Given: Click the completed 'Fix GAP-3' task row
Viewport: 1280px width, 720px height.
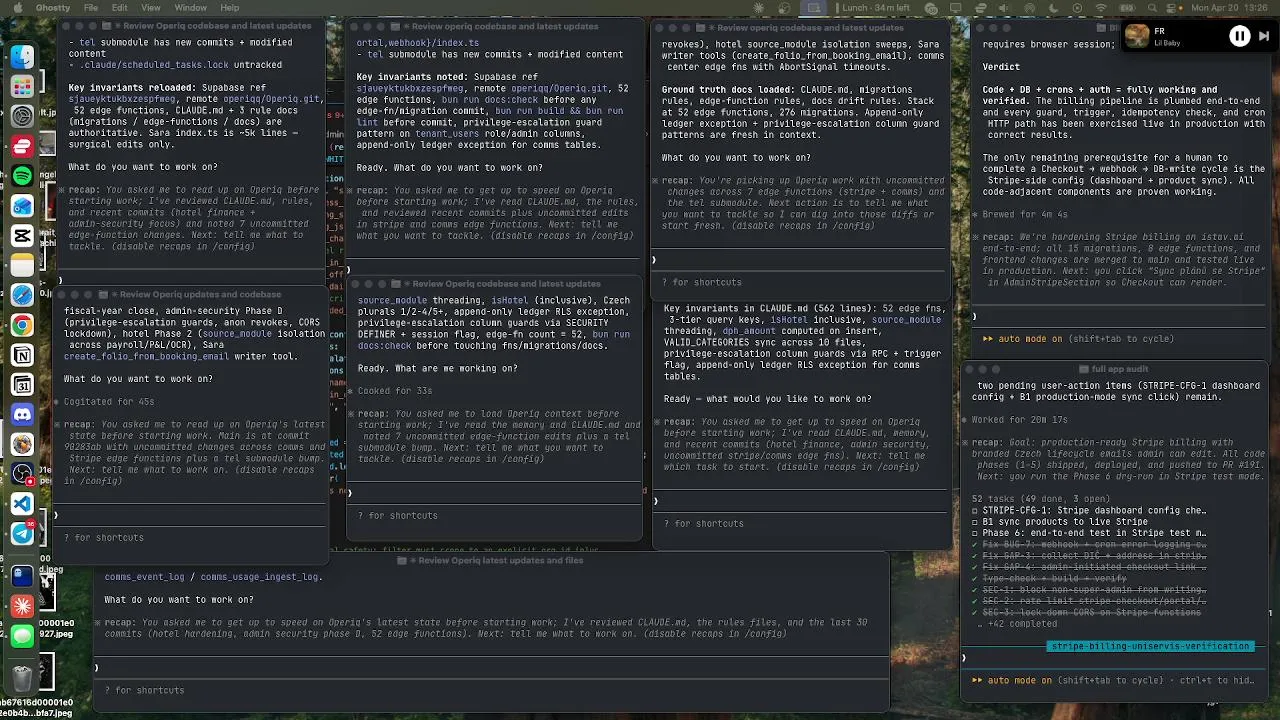Looking at the screenshot, I should pos(1089,556).
